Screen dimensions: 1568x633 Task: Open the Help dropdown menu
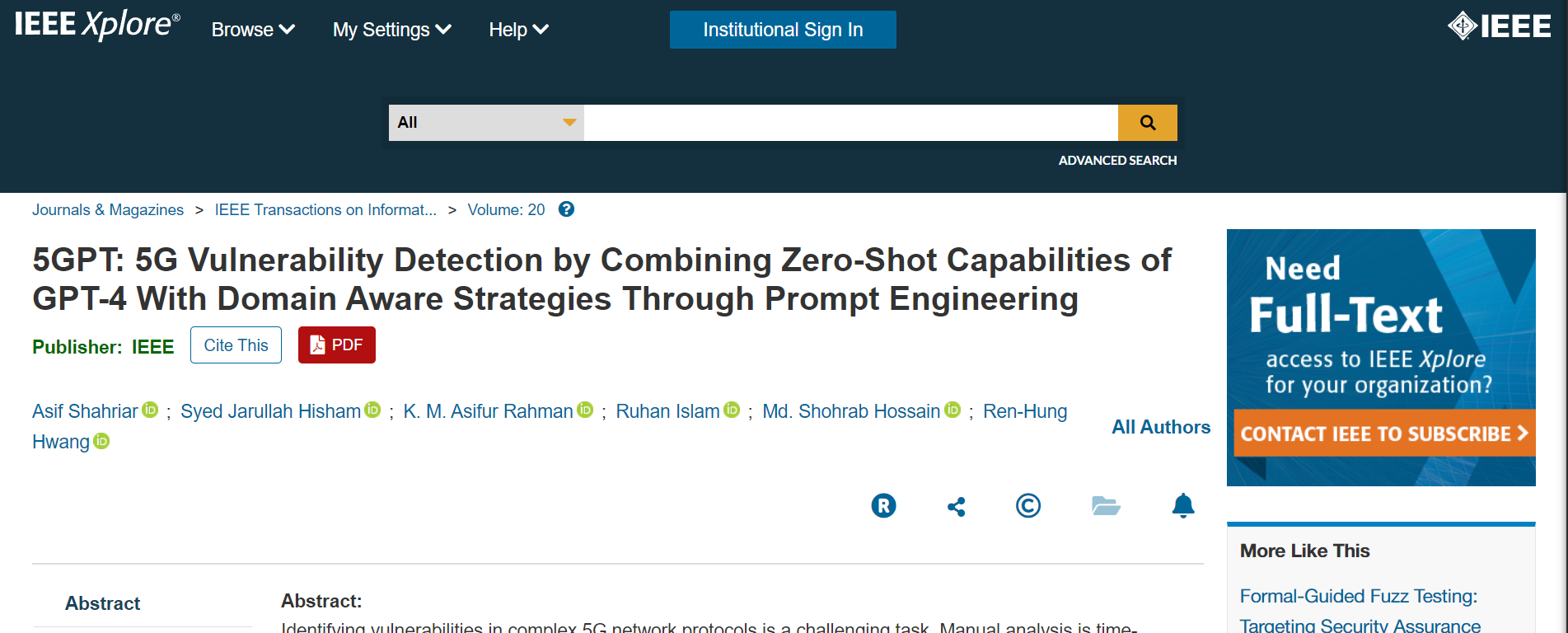tap(518, 30)
